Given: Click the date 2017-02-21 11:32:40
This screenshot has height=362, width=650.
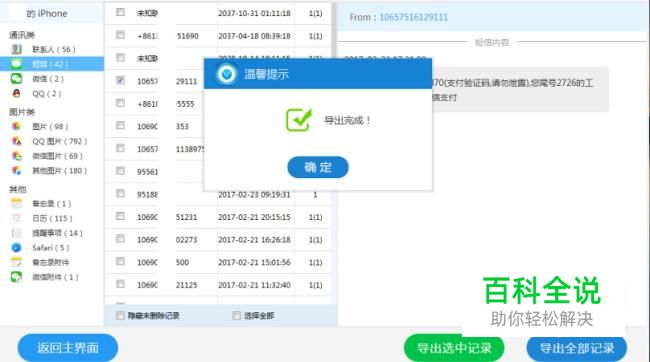Looking at the screenshot, I should [x=254, y=285].
